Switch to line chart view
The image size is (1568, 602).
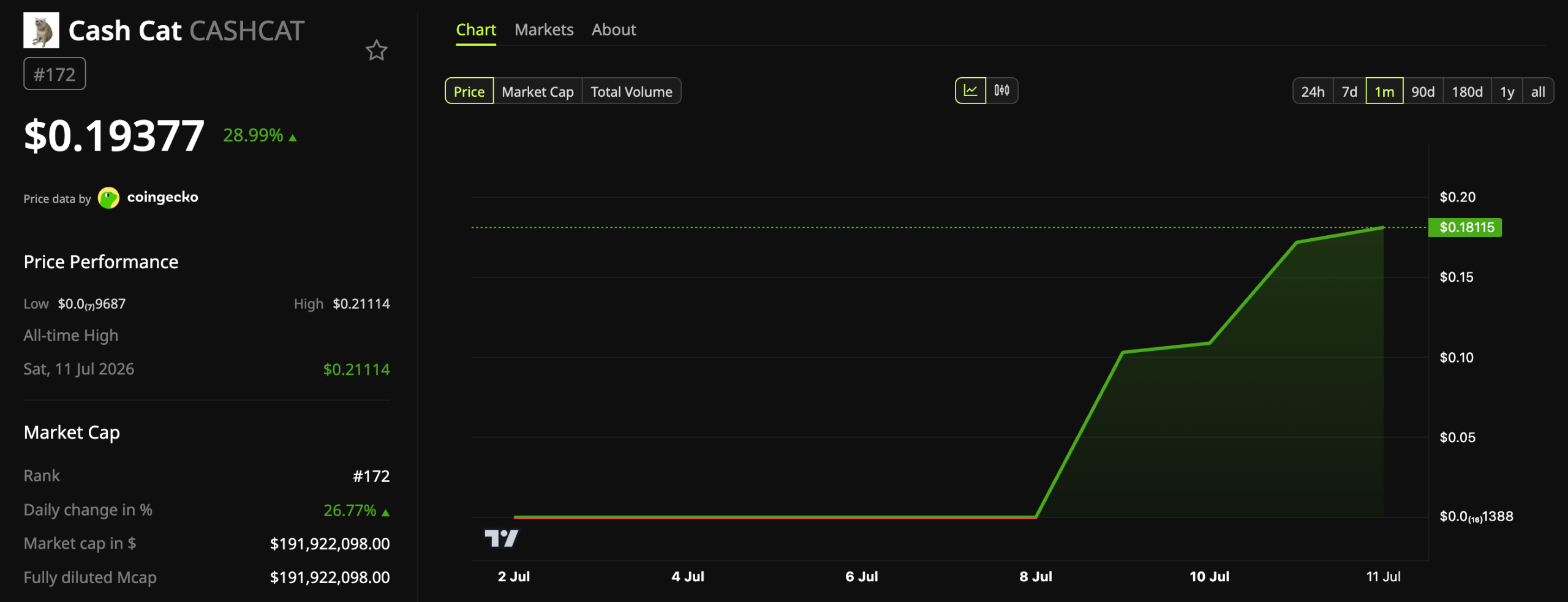[x=971, y=91]
